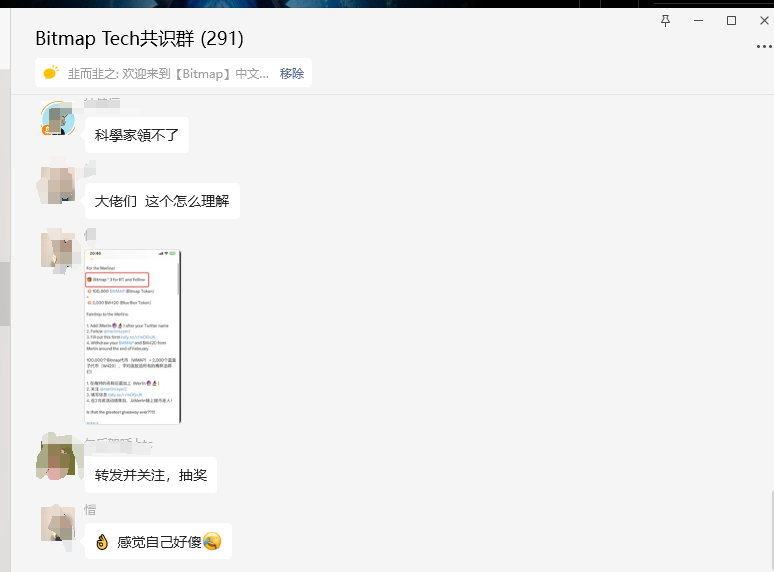Minimize the Bitmap Tech chat window
This screenshot has width=774, height=572.
(698, 21)
